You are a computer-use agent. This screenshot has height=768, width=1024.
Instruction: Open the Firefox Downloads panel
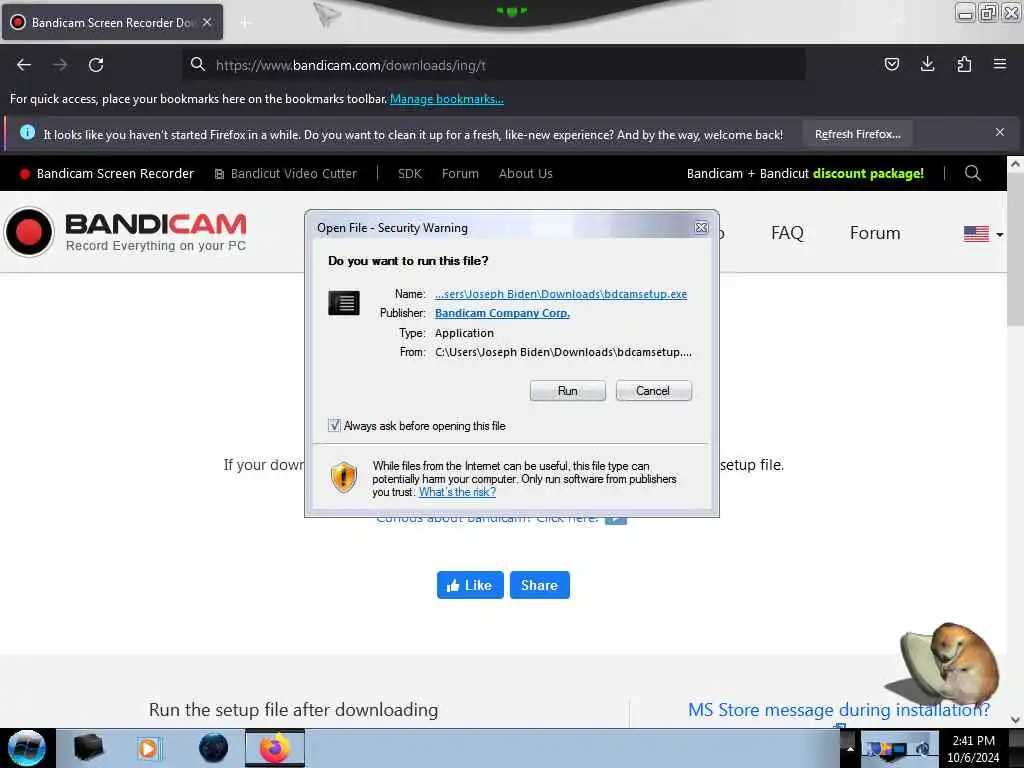(927, 64)
